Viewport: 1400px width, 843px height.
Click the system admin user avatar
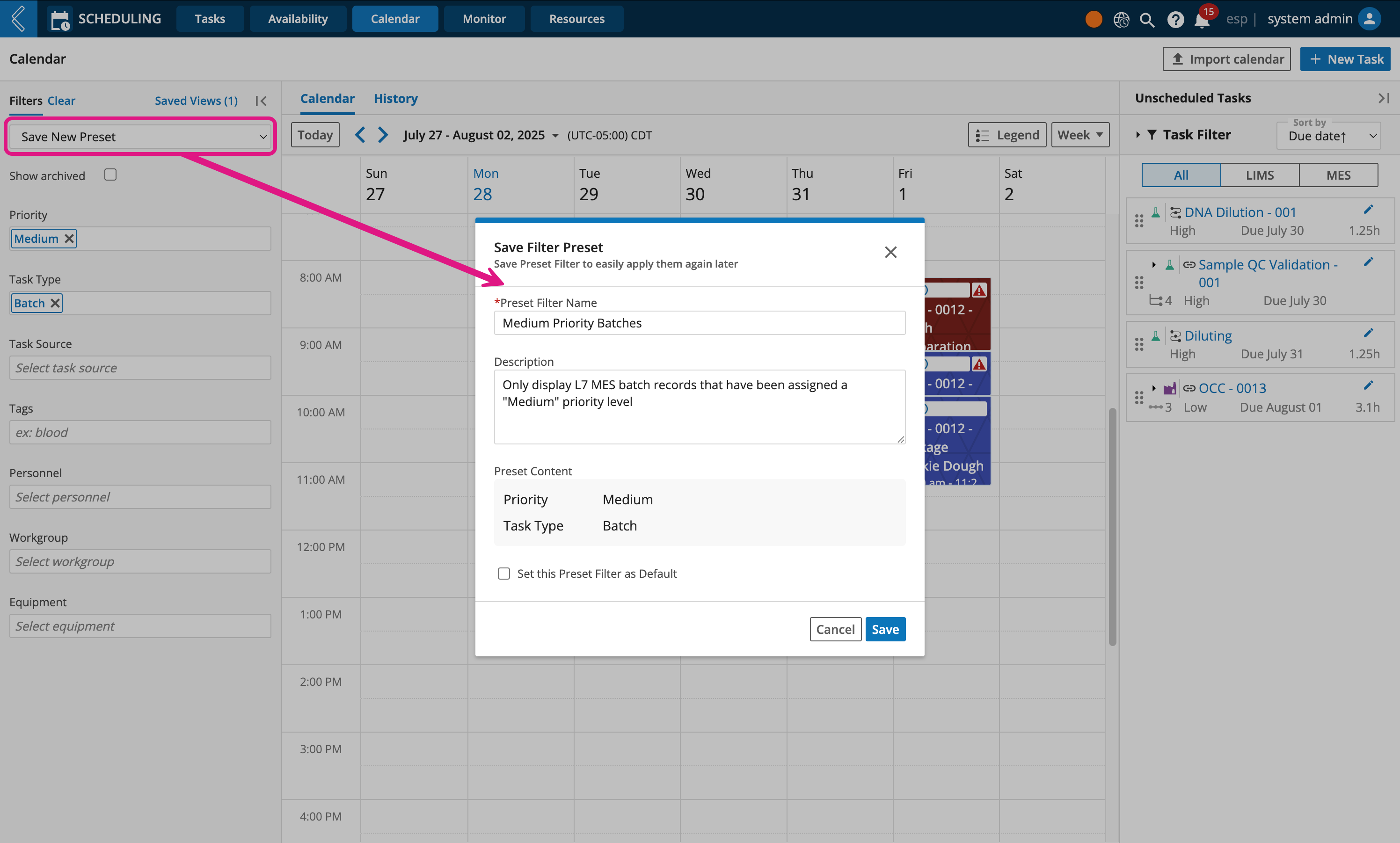coord(1369,19)
